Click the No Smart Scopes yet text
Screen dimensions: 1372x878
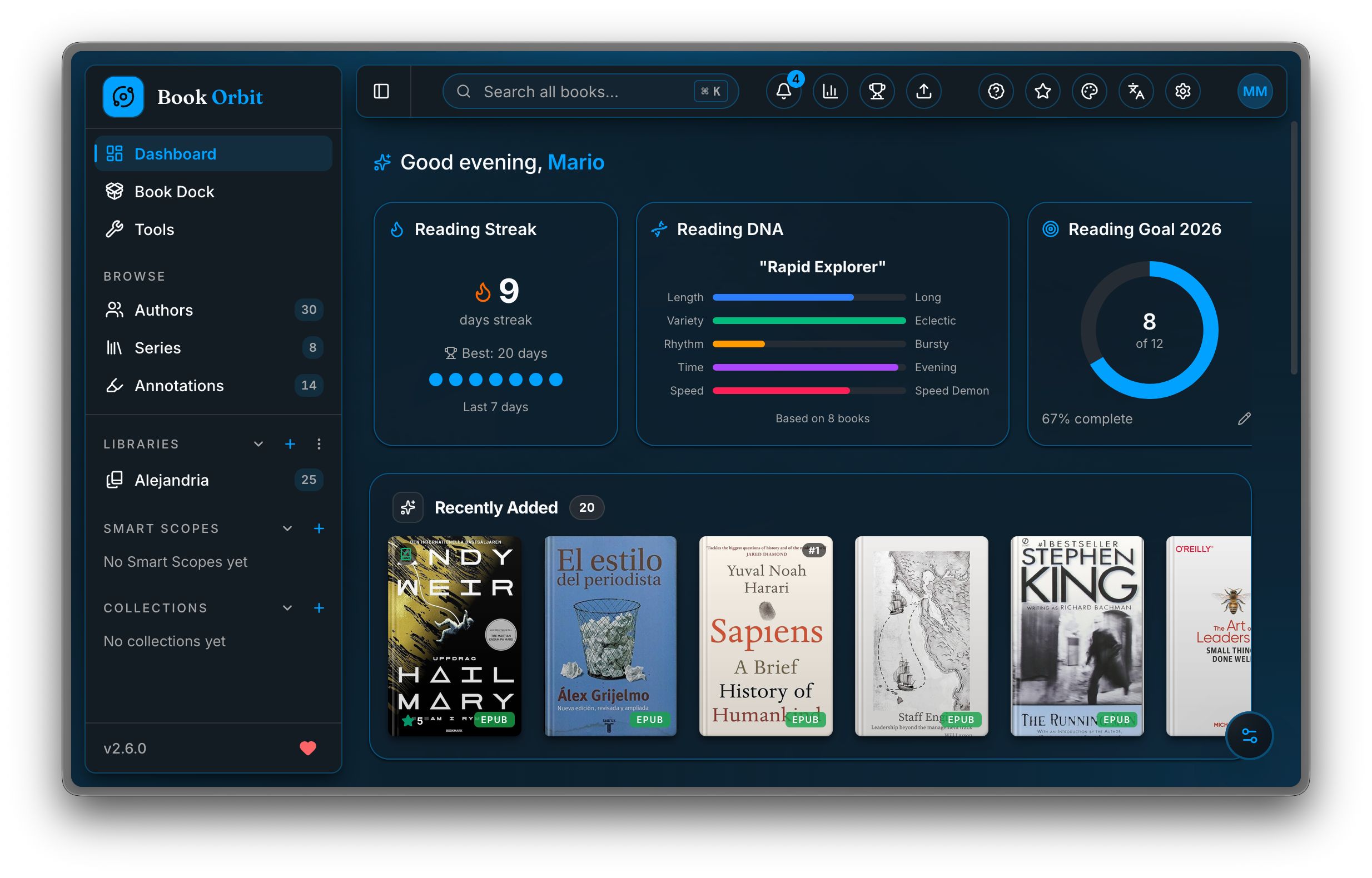(175, 562)
